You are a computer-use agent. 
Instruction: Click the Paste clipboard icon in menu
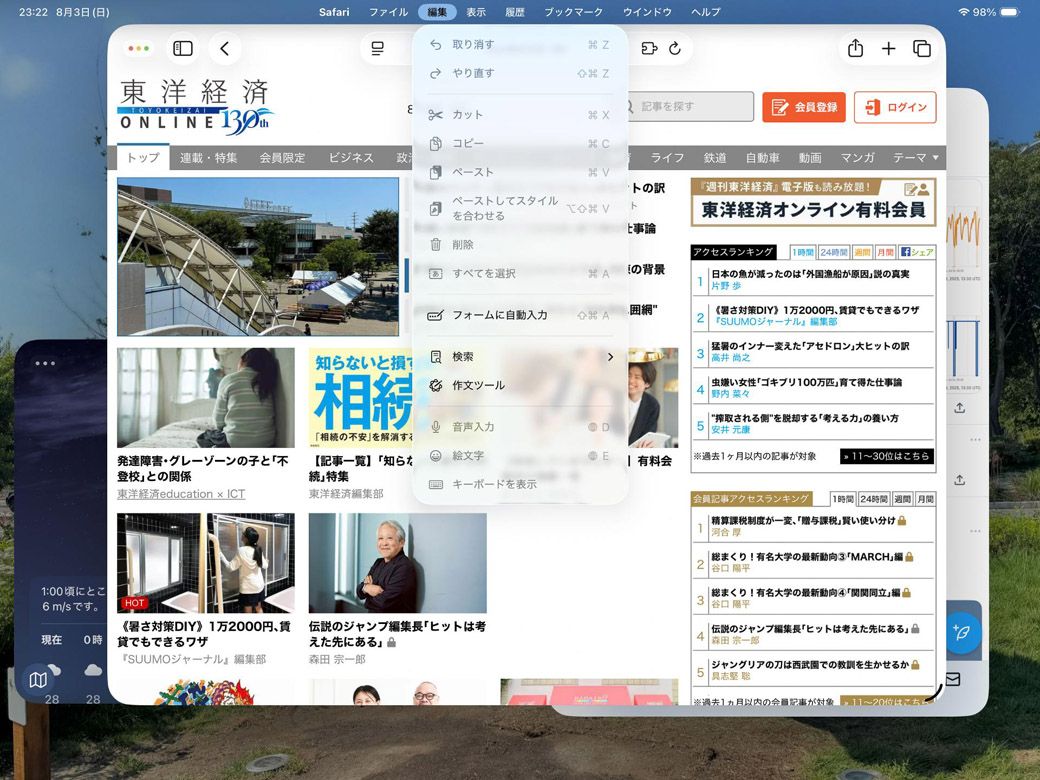pos(435,172)
